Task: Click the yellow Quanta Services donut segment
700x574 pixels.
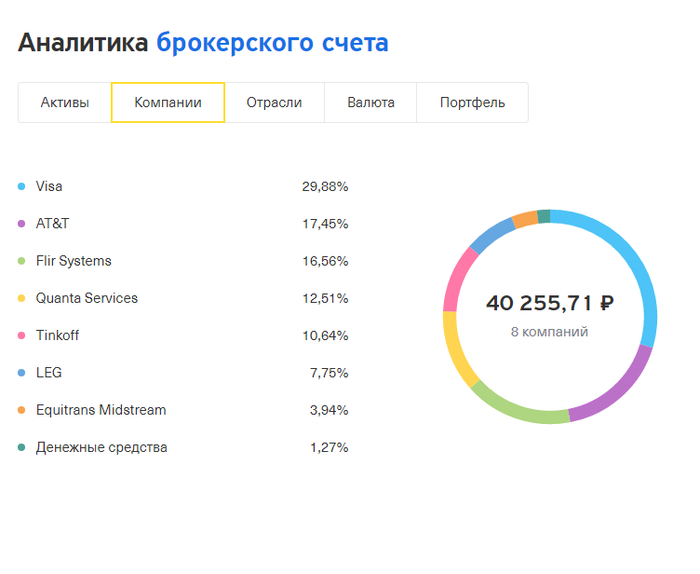Action: (x=455, y=350)
